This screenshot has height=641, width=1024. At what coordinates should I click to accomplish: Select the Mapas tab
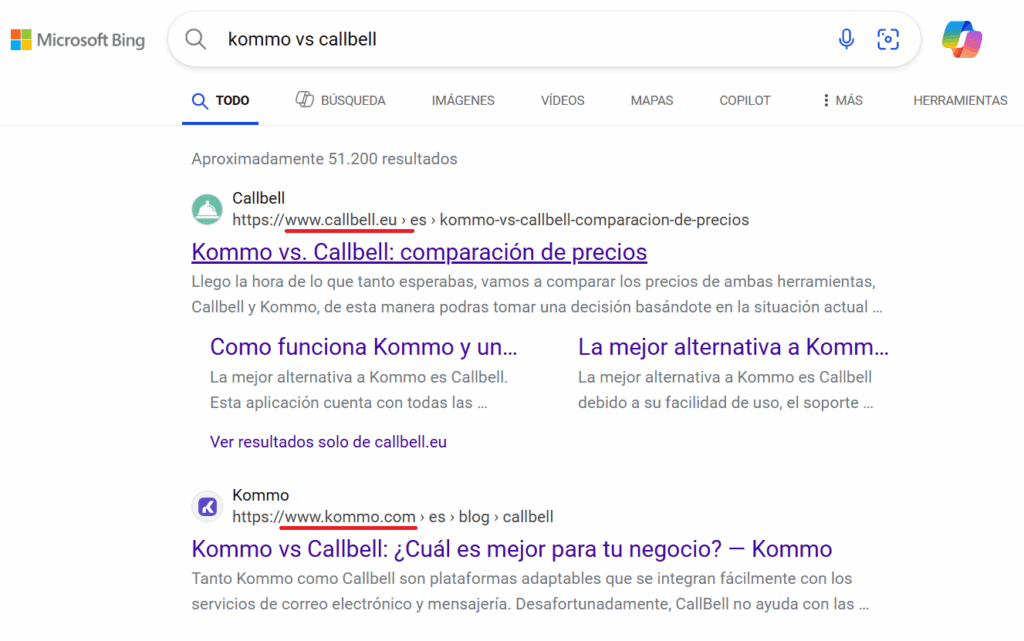[x=651, y=101]
